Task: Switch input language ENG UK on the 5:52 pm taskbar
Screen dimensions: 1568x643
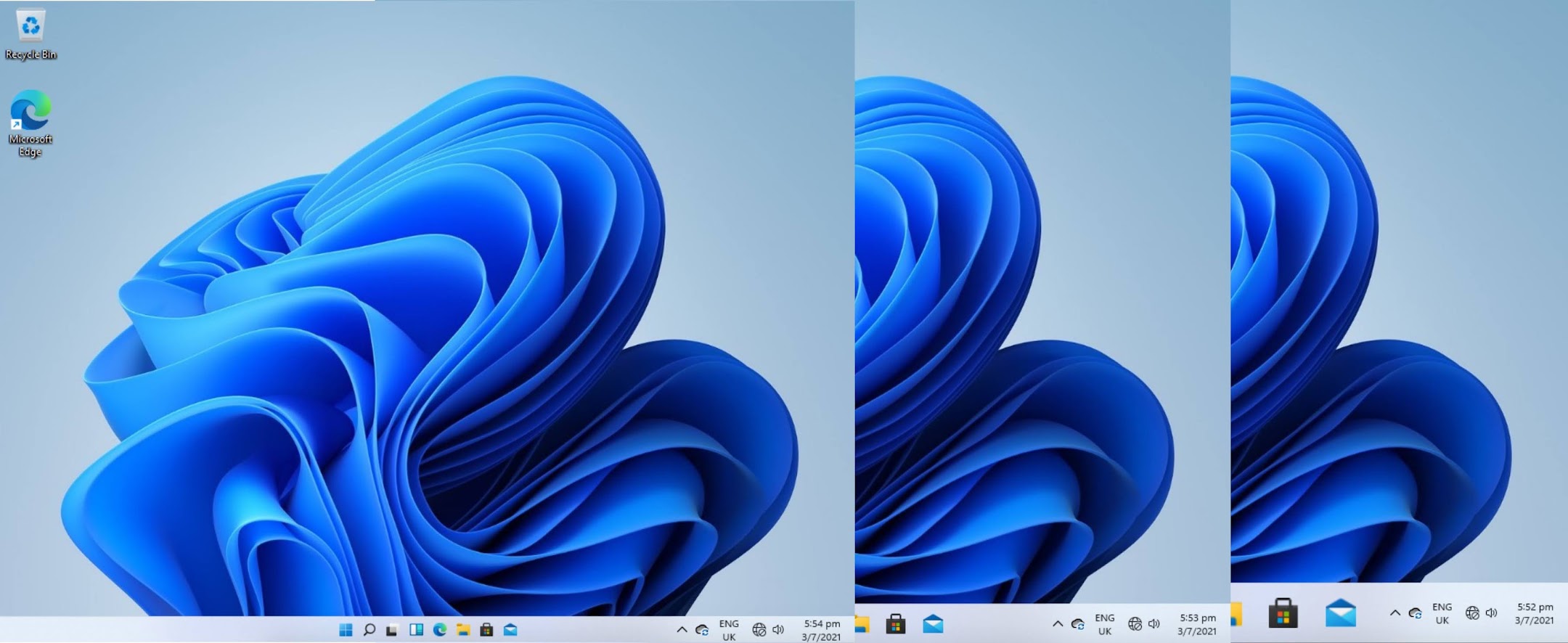Action: point(1442,613)
